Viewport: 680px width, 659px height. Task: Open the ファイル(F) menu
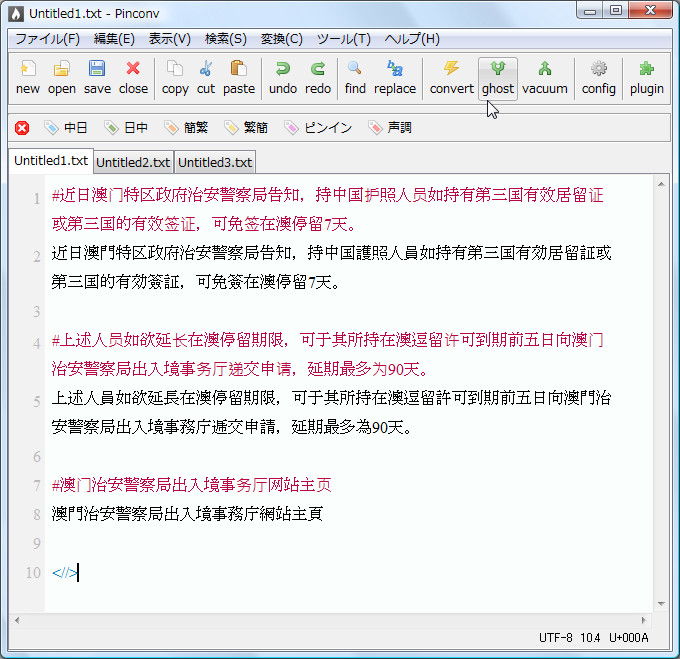pos(47,39)
